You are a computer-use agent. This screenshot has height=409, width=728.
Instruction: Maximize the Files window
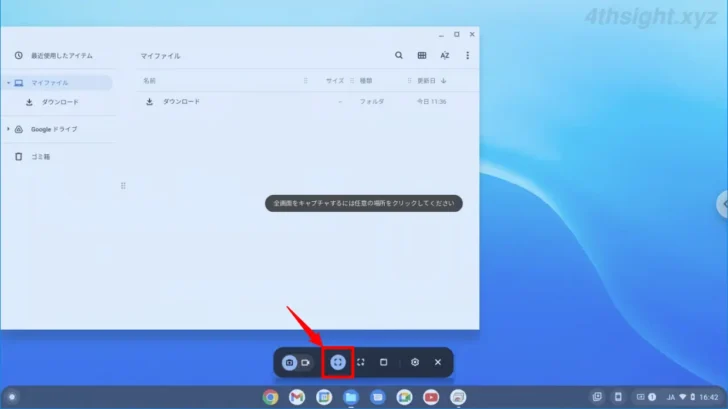456,34
